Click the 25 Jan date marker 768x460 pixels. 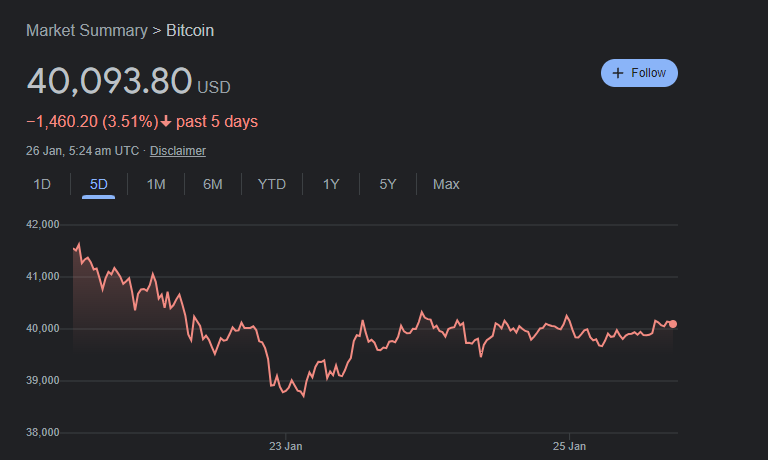point(569,445)
